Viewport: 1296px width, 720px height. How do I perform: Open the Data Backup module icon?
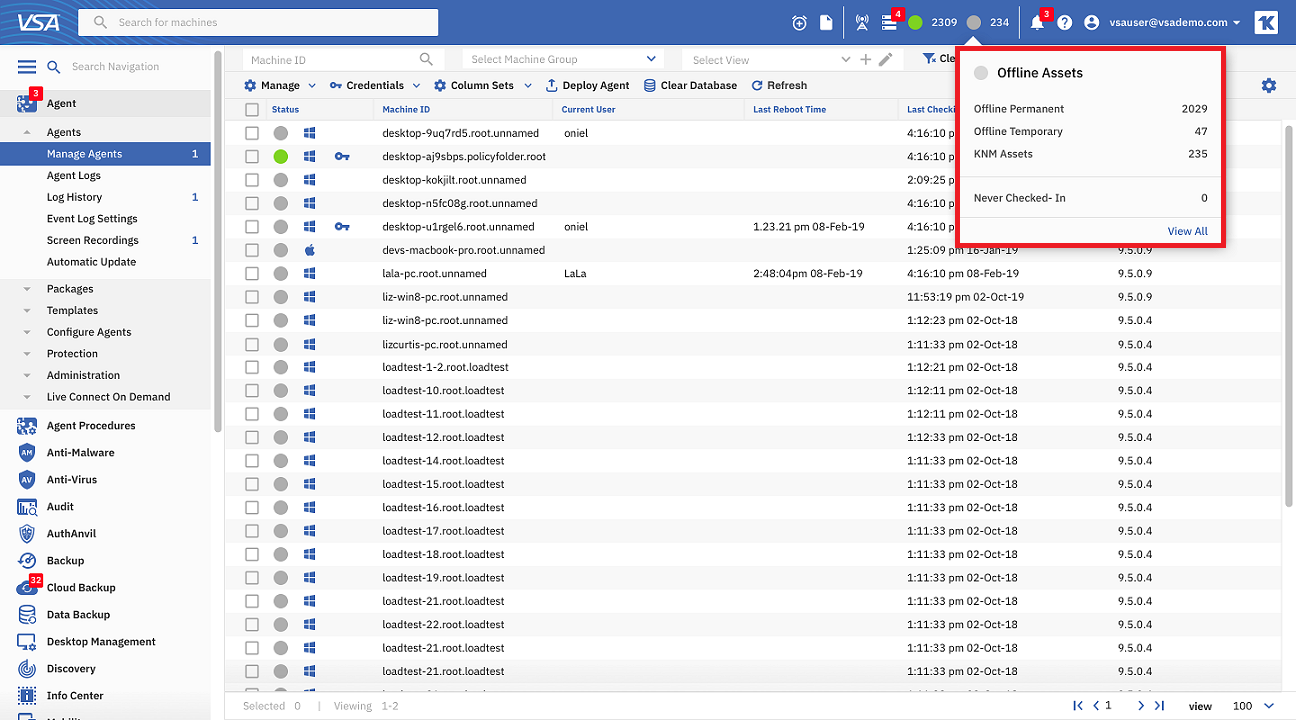[27, 615]
